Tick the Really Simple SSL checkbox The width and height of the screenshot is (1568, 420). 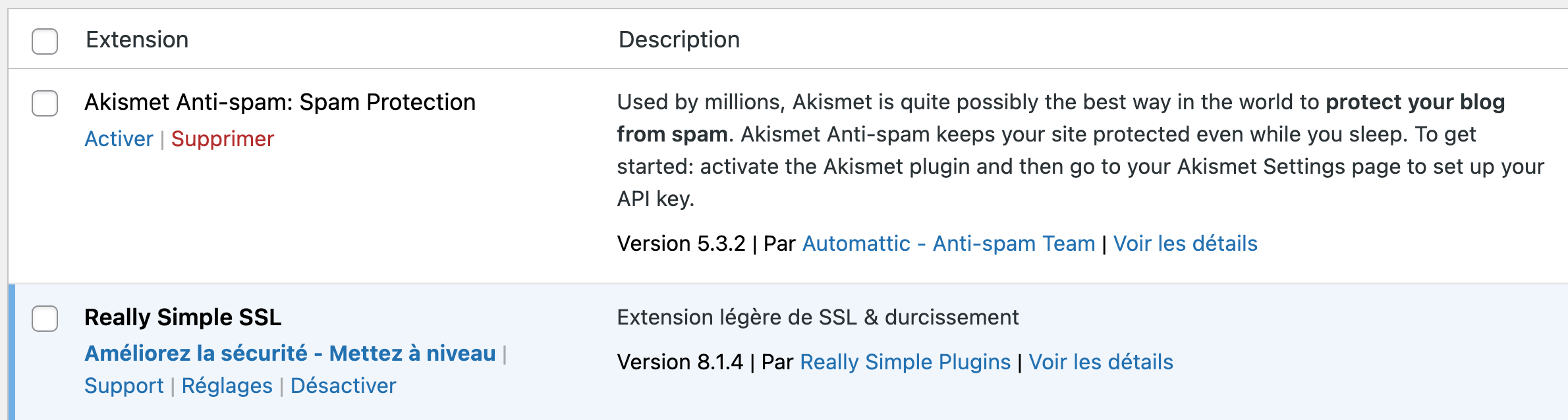[x=45, y=319]
